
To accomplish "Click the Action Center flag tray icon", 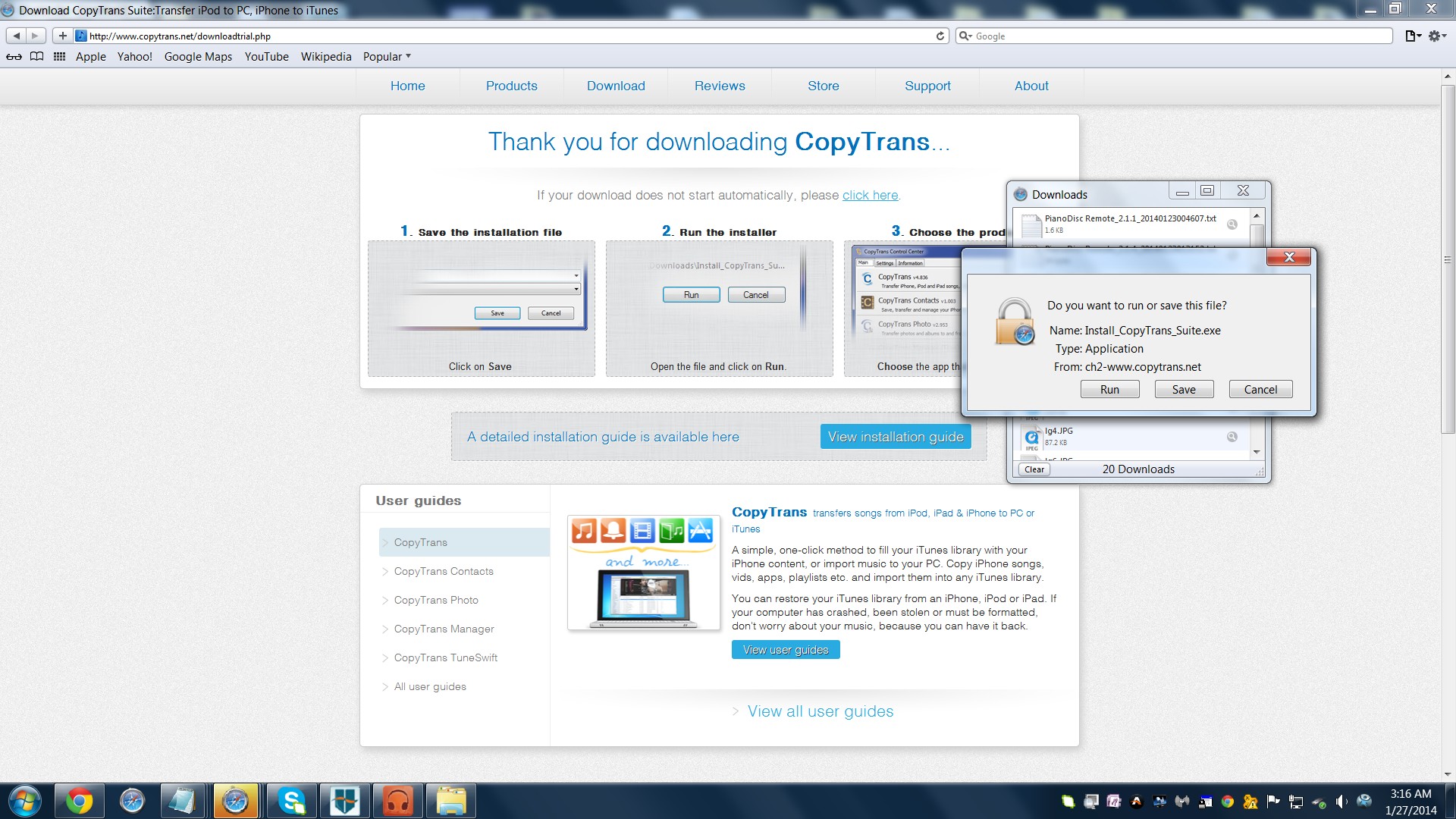I will coord(1273,802).
